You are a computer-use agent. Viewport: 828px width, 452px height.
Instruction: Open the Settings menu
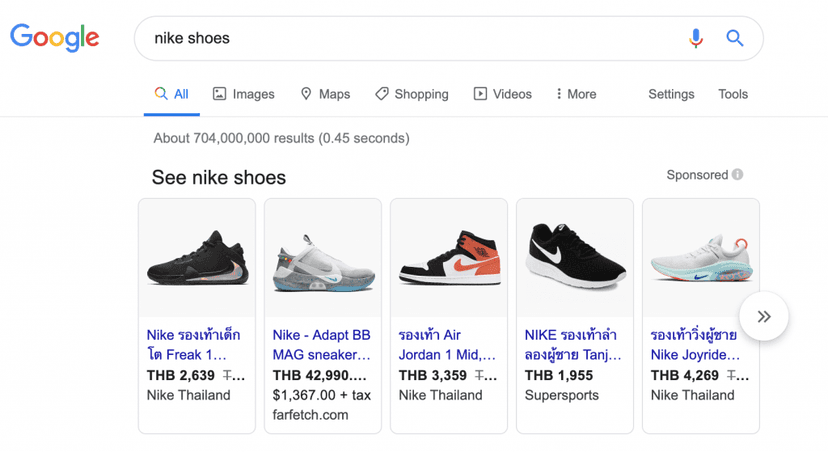coord(671,94)
